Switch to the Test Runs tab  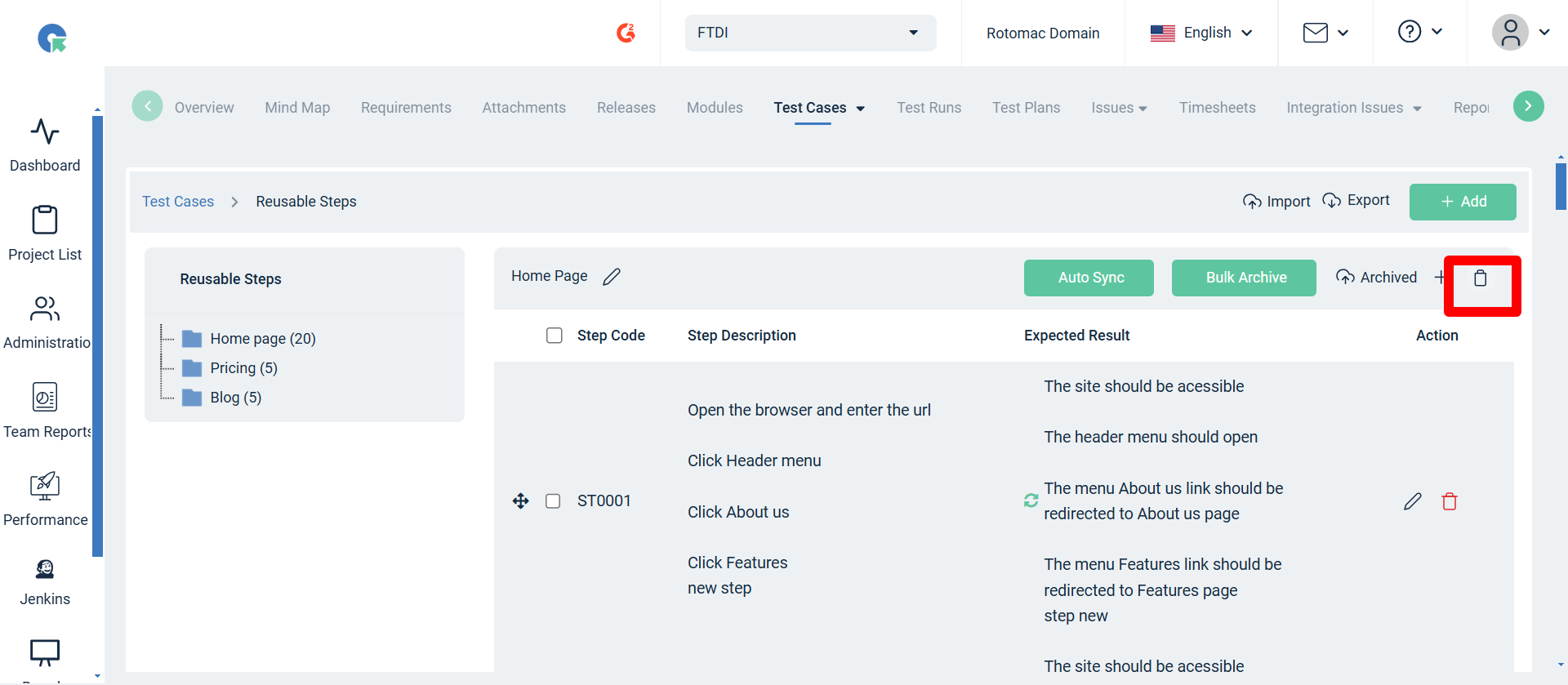929,108
